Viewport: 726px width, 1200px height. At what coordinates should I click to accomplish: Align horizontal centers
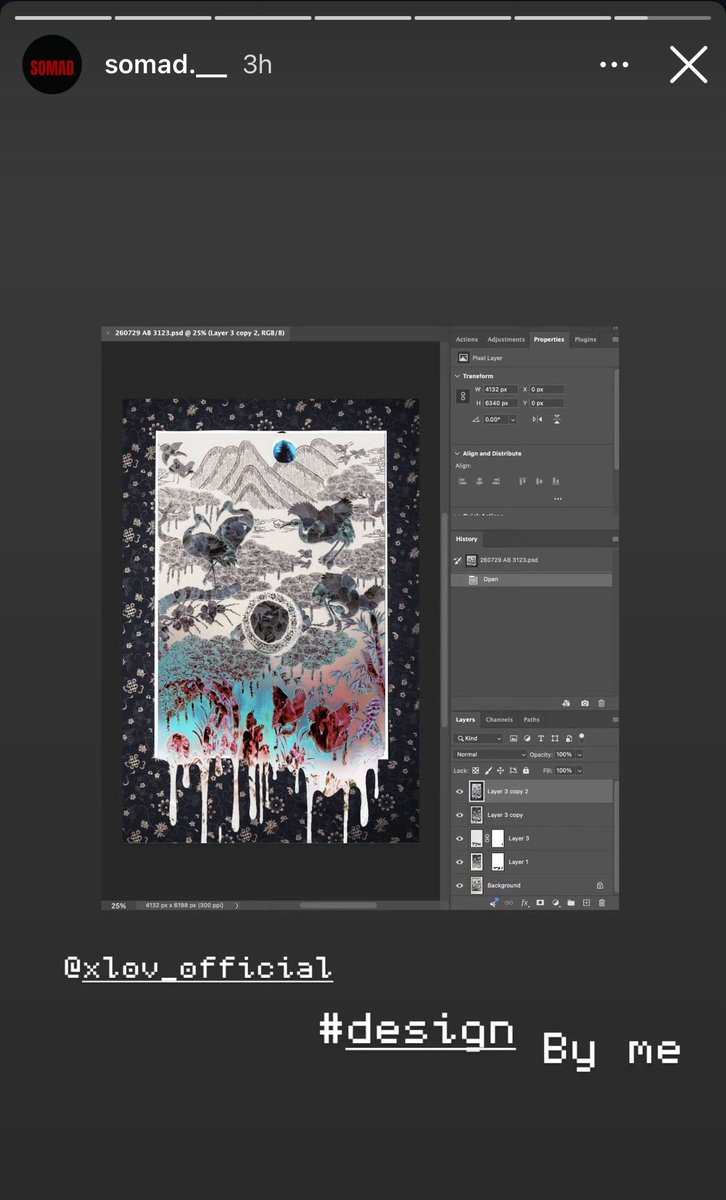[x=479, y=481]
